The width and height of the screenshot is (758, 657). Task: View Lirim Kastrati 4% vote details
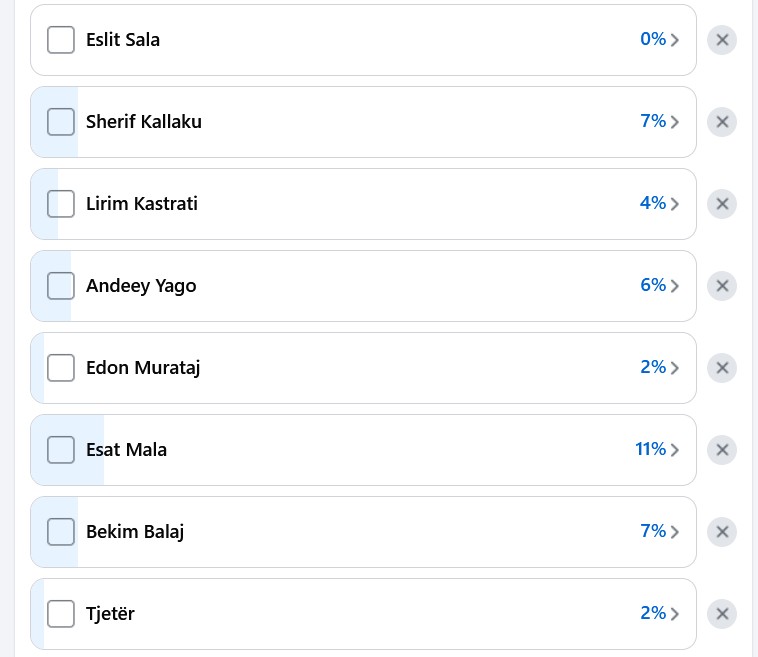[x=653, y=204]
